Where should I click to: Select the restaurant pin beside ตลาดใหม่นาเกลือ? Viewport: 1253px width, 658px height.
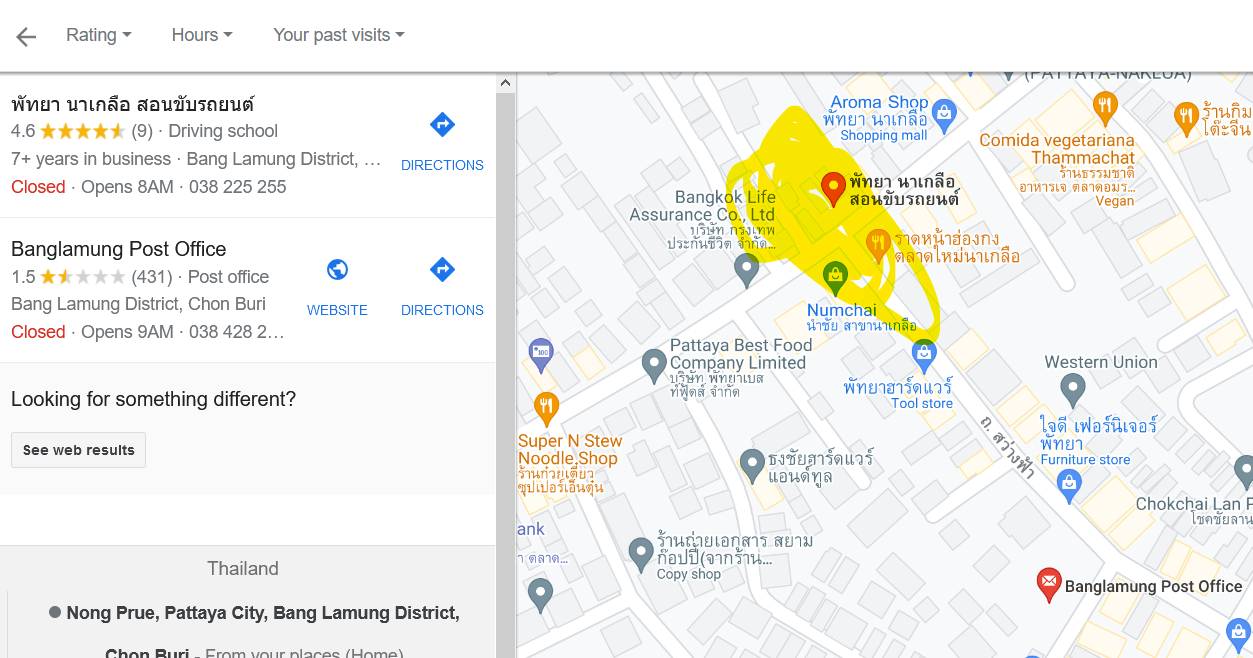pos(877,244)
